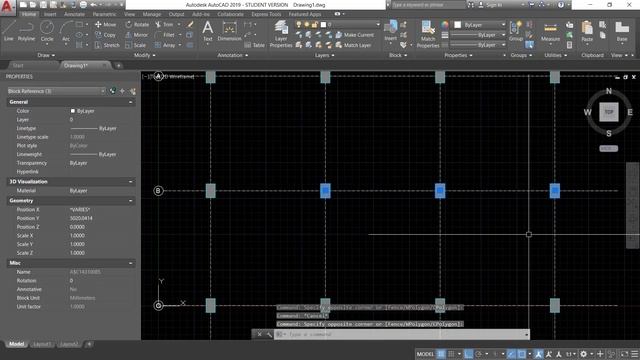Click the Group tool
640x360 pixels.
[516, 31]
